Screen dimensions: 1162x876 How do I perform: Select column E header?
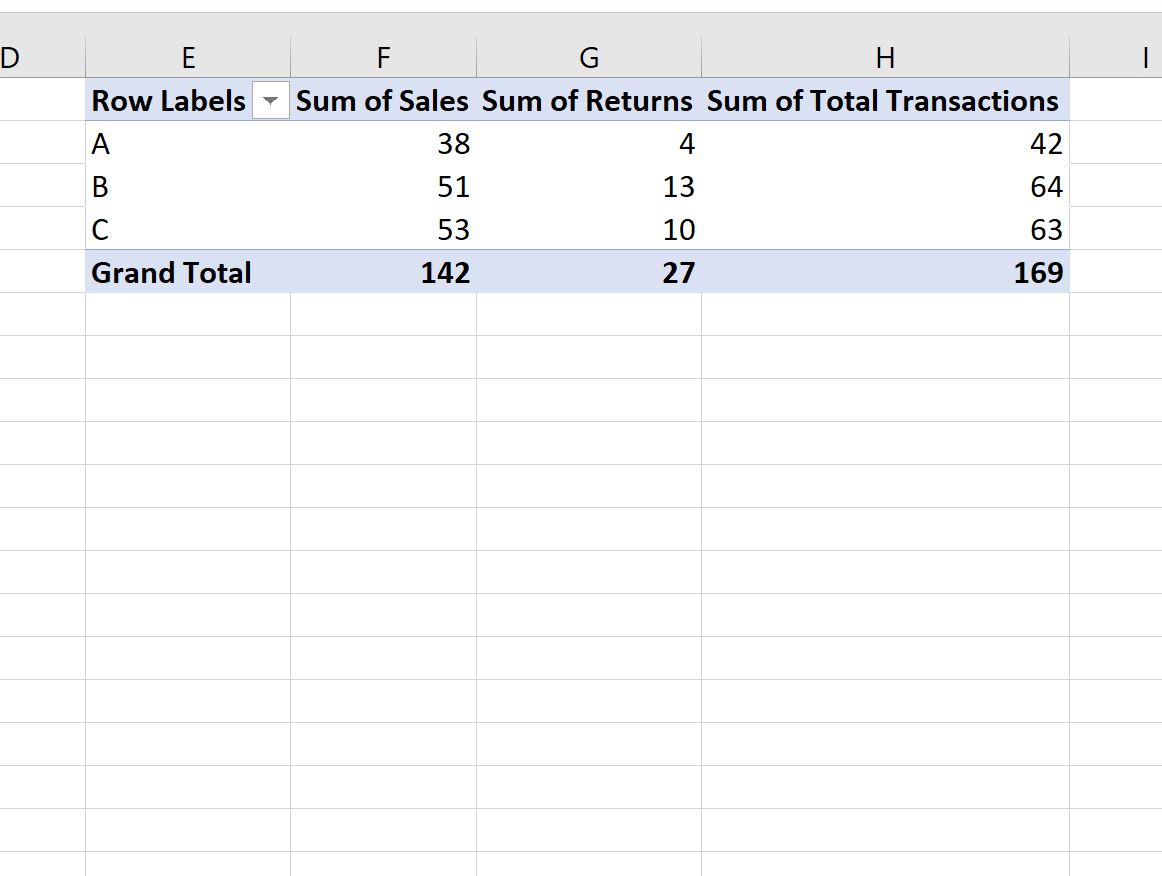188,57
